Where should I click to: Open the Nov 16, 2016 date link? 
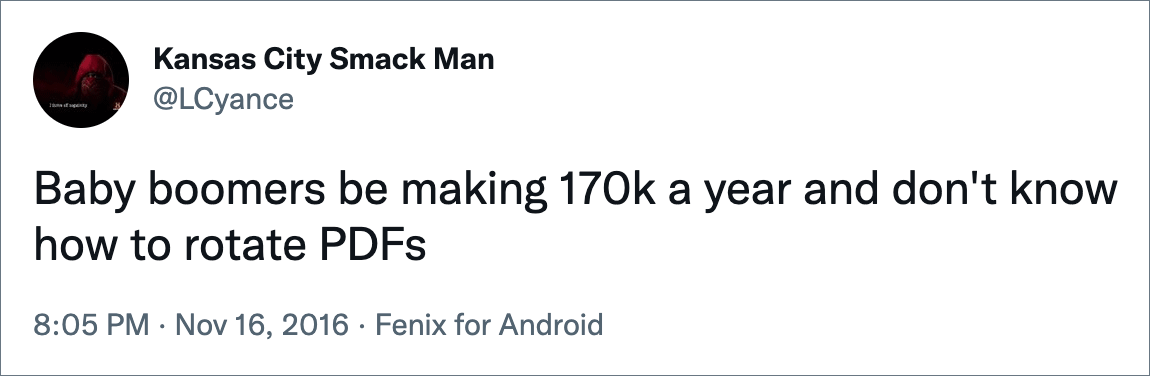tap(263, 324)
